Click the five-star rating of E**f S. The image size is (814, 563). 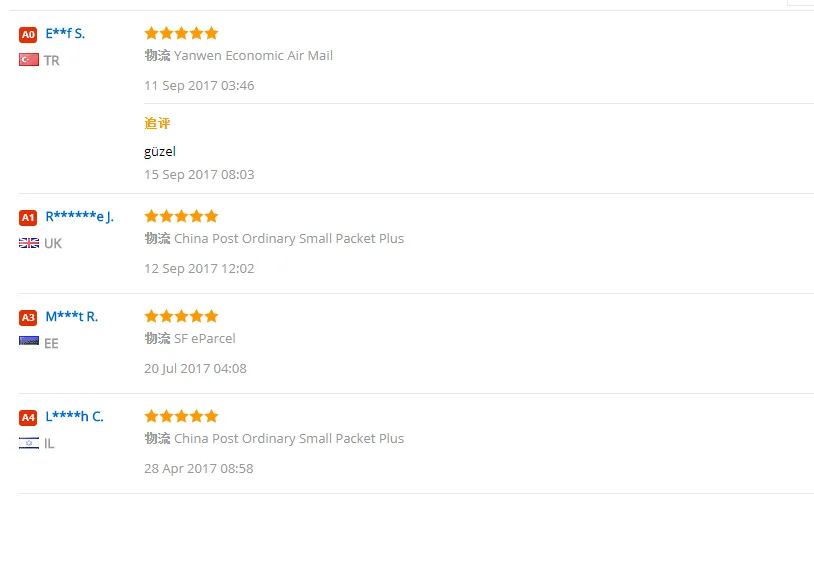pos(181,33)
